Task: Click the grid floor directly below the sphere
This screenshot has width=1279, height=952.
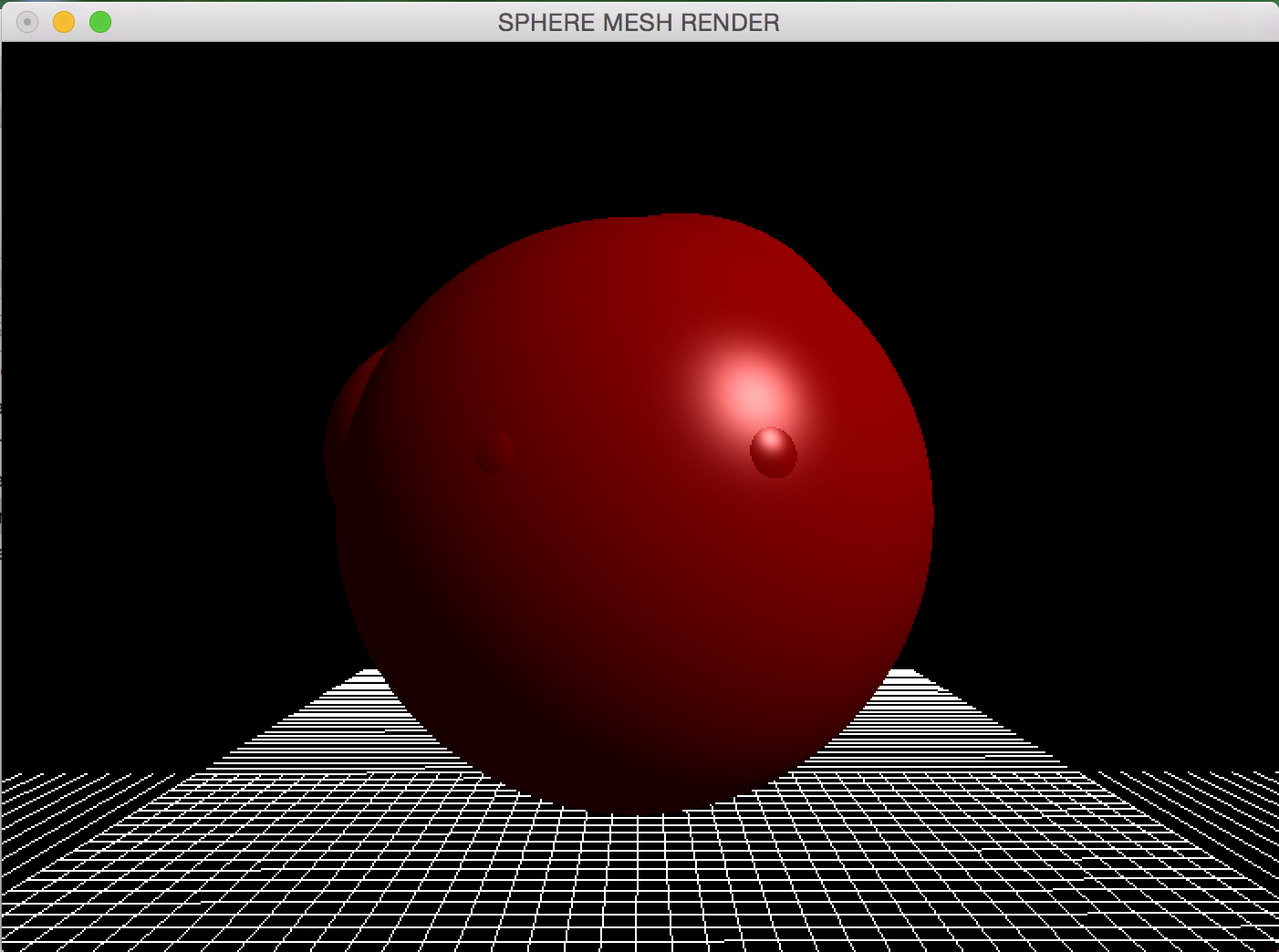Action: (x=639, y=875)
